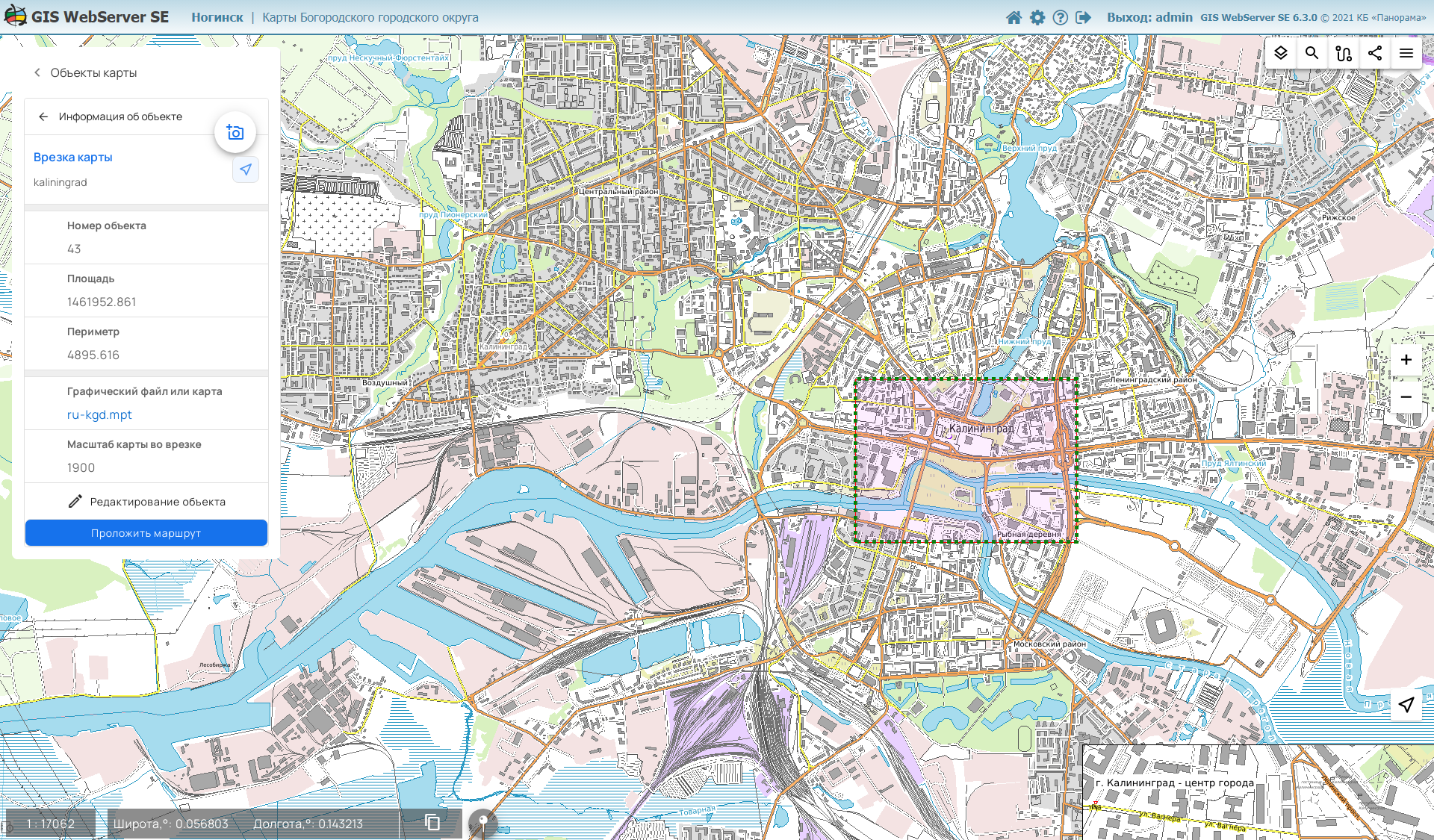
Task: Select the inset map scale value 1900
Action: (x=81, y=467)
